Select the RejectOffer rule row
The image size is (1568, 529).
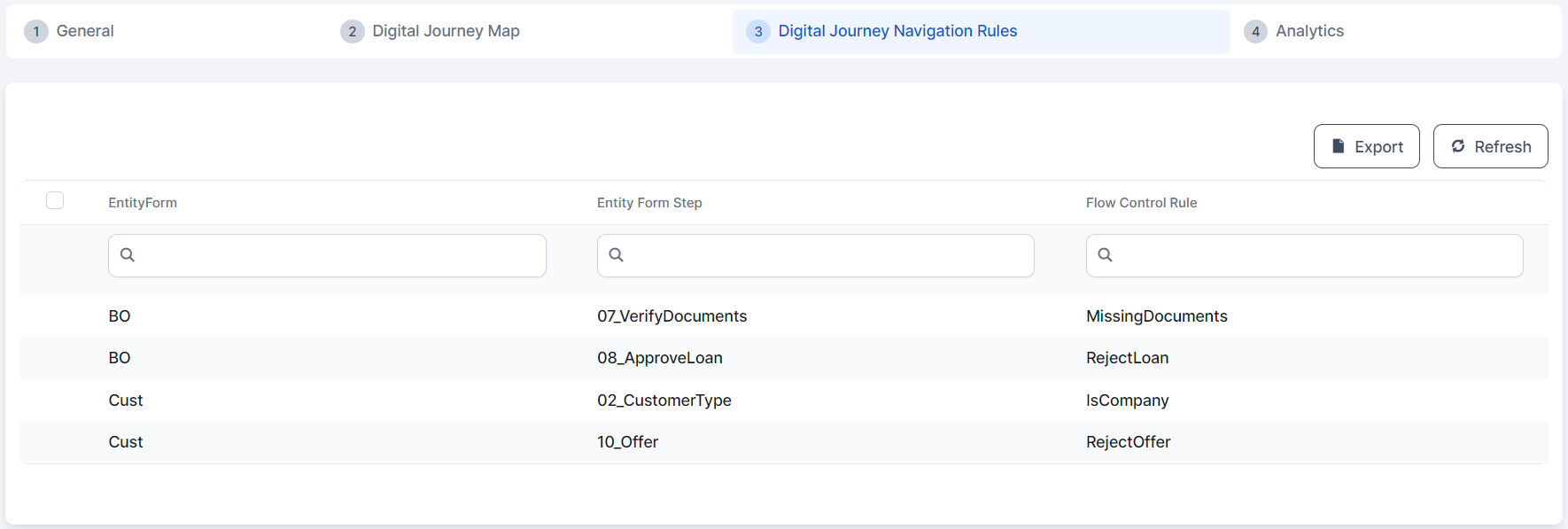(1128, 442)
